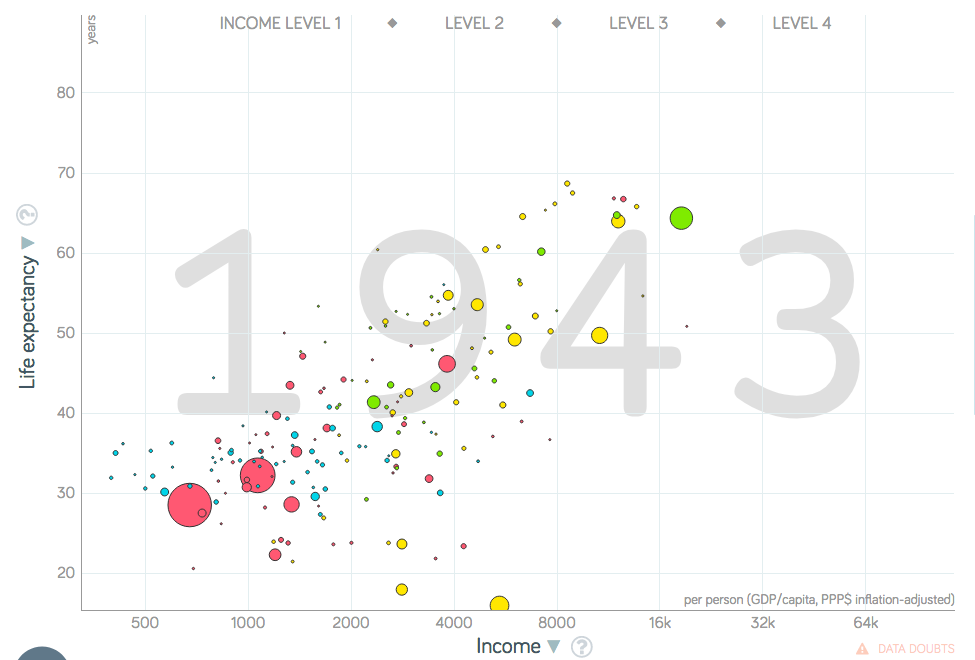
Task: Select the largest red bubble in the chart
Action: click(189, 504)
